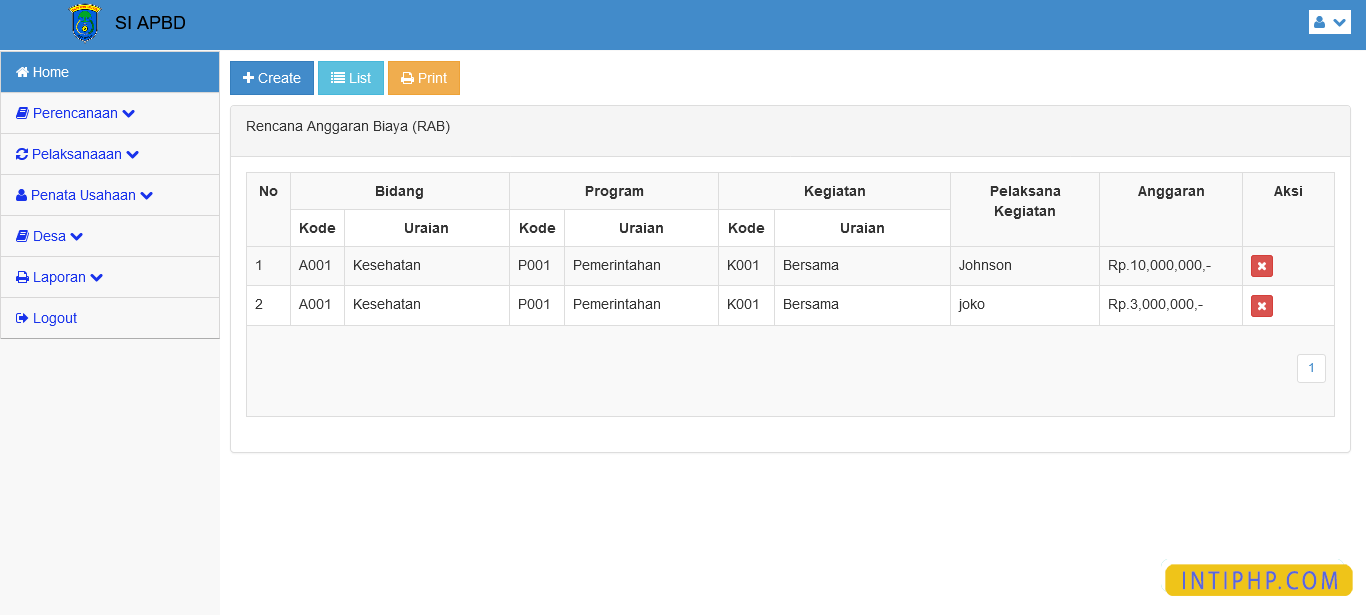
Task: Click the Pelaksanaaan refresh icon
Action: pos(21,153)
